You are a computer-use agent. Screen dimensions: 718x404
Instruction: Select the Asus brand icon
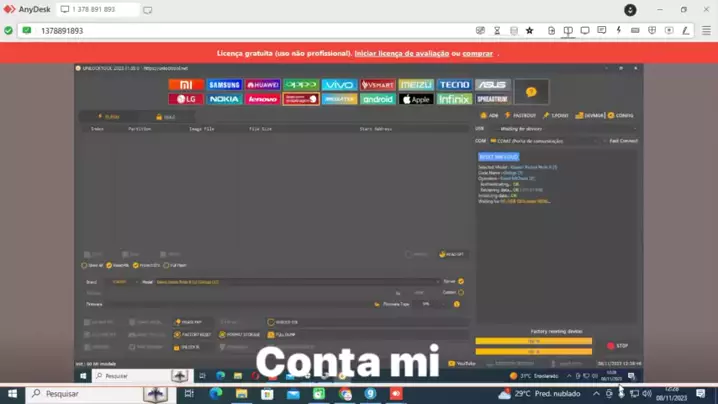pyautogui.click(x=492, y=86)
